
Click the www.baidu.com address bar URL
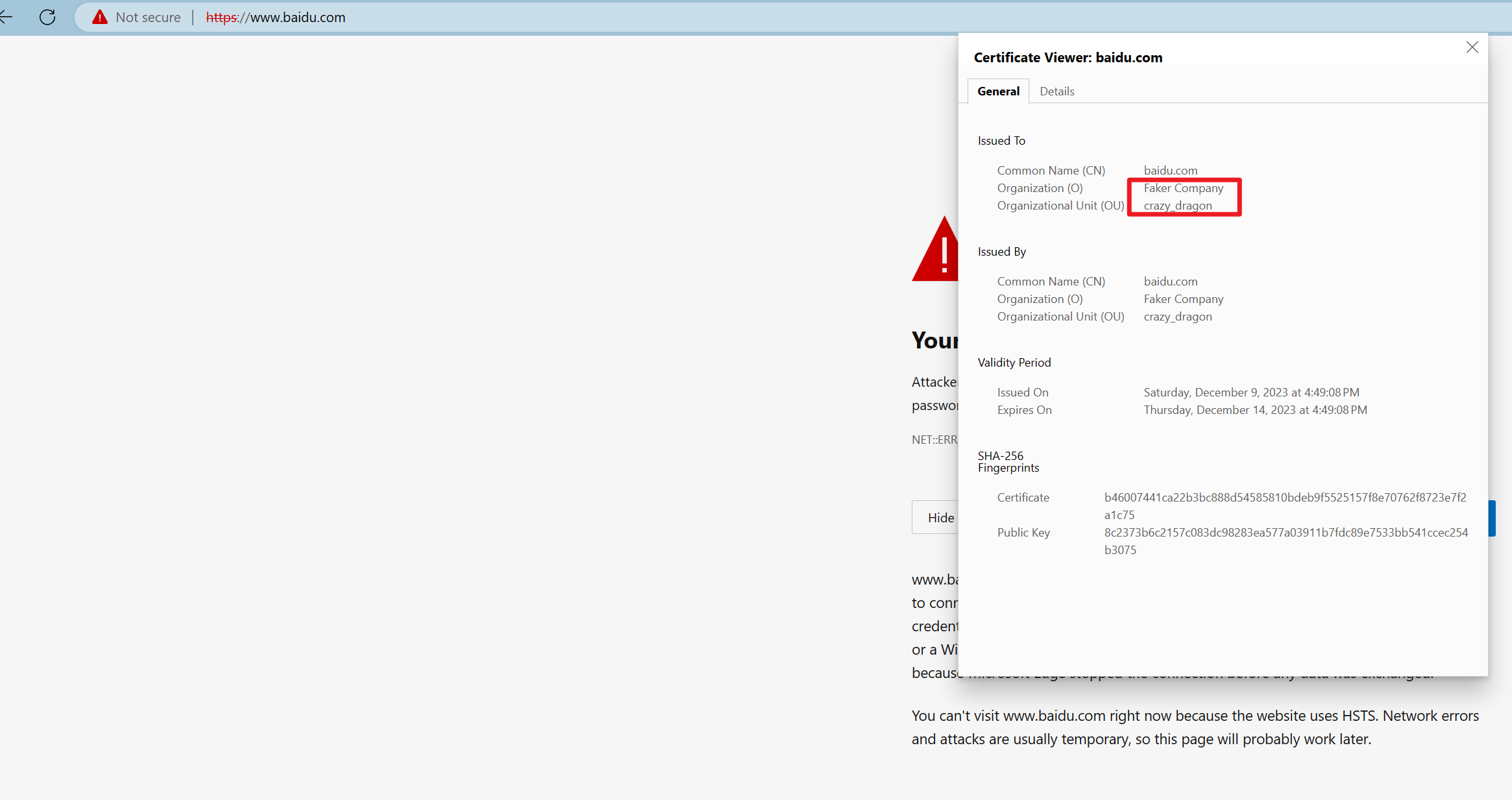(276, 18)
